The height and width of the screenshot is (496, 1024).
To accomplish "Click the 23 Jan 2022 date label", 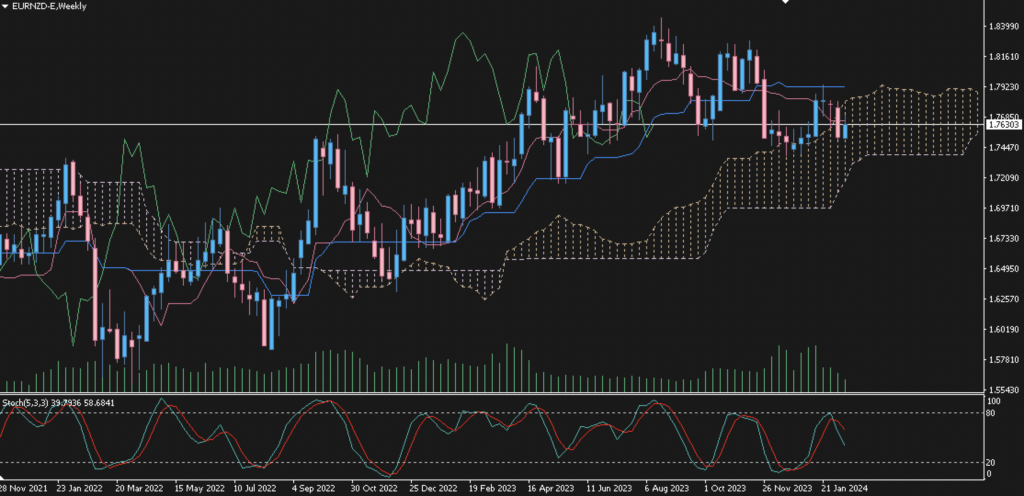I will [x=79, y=488].
